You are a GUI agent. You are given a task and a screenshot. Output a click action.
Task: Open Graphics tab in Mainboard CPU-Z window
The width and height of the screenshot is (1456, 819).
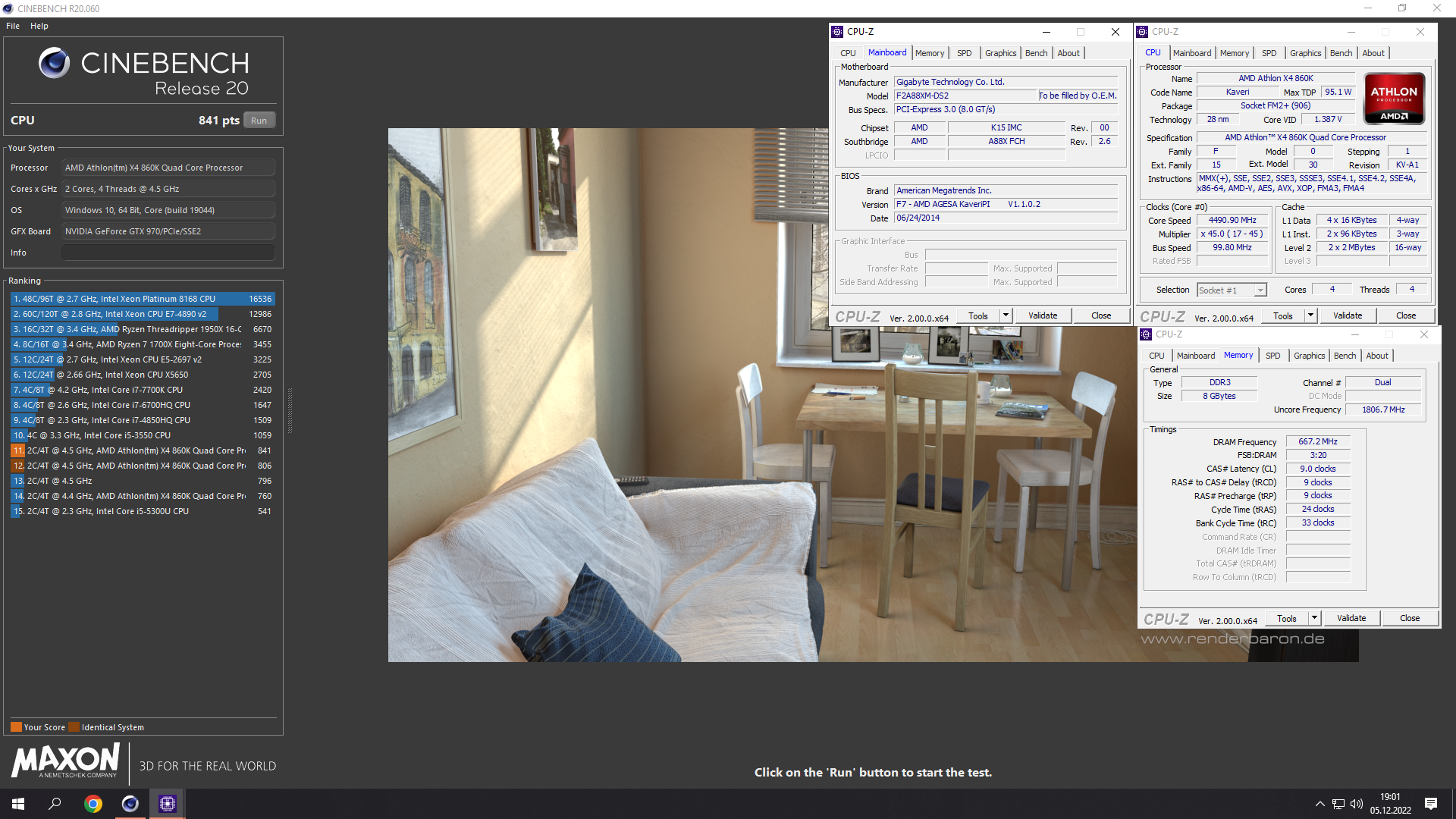pos(1000,53)
